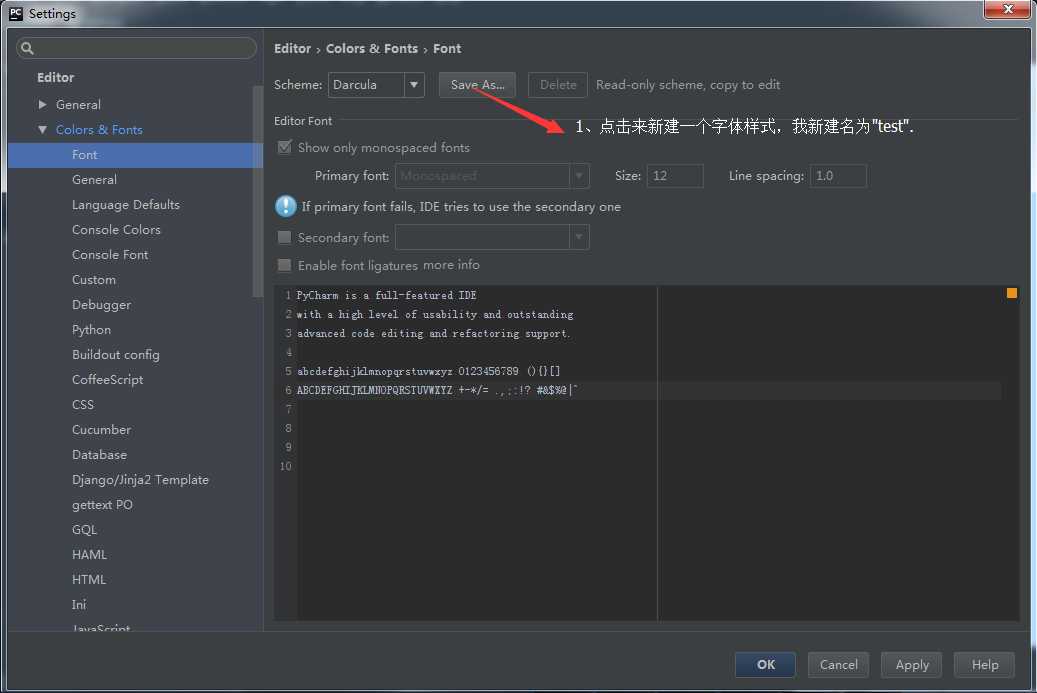This screenshot has height=693, width=1037.
Task: Click line number 10 in the preview gutter
Action: click(x=285, y=466)
